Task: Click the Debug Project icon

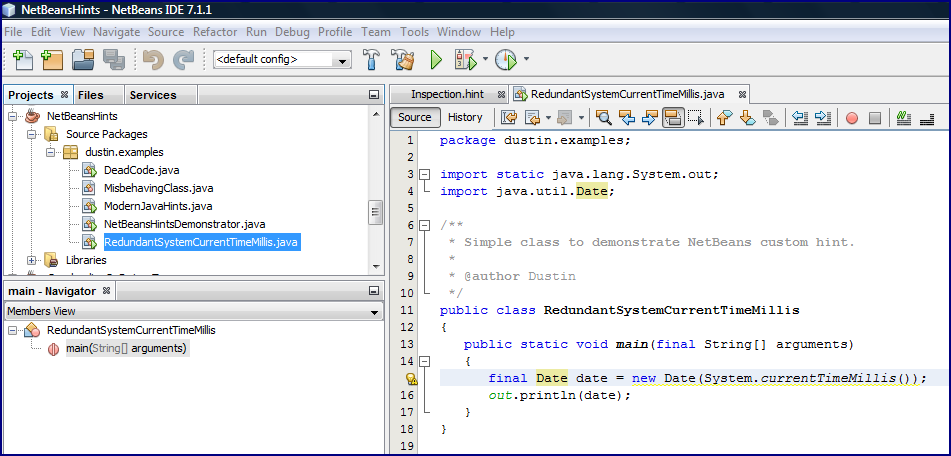Action: pos(466,59)
